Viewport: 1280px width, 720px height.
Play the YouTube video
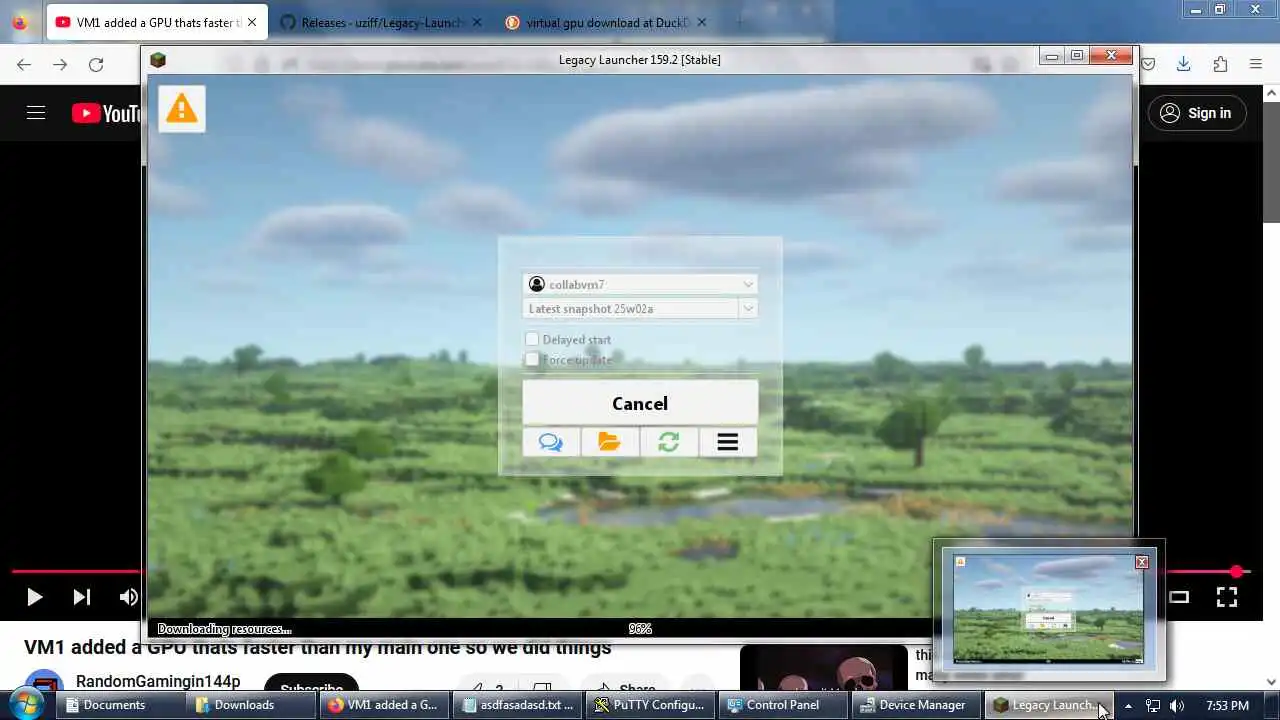[x=34, y=597]
